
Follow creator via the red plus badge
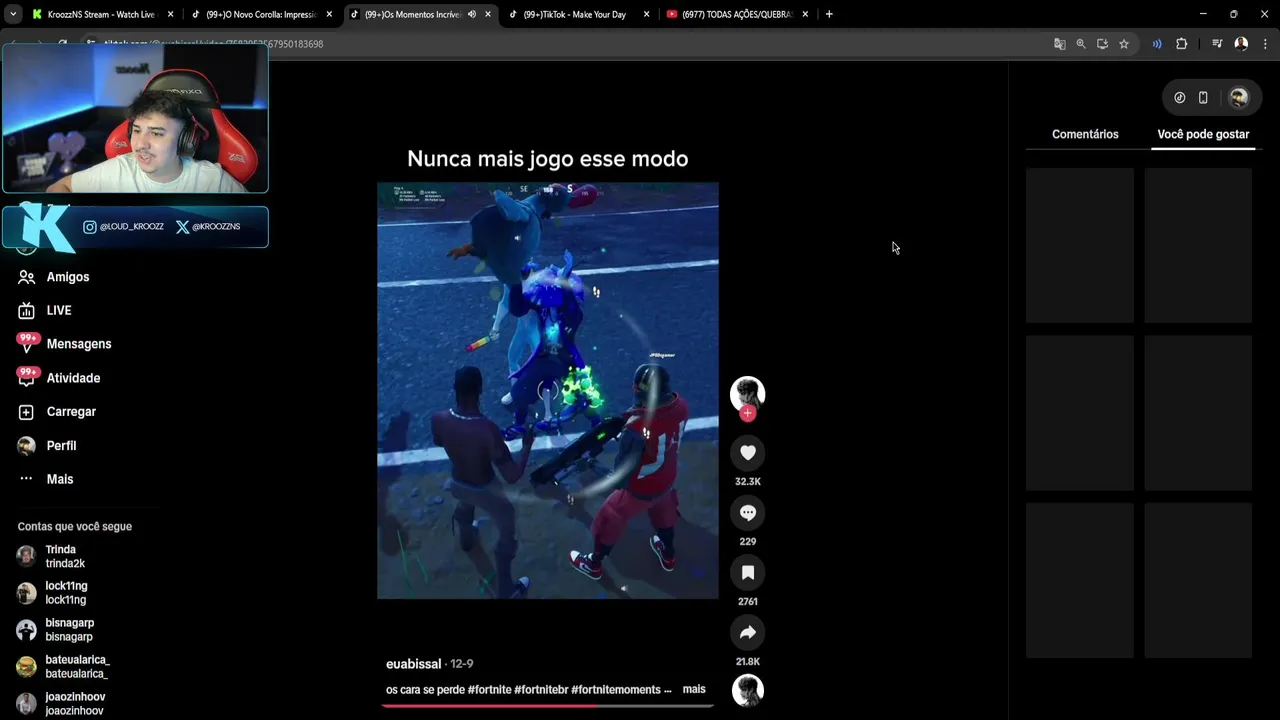tap(747, 413)
